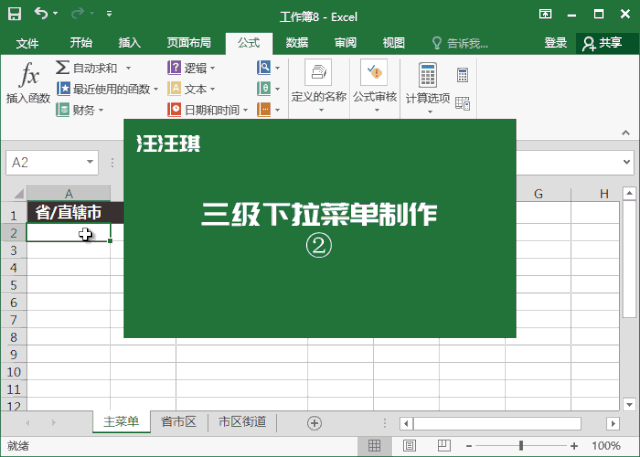The height and width of the screenshot is (457, 640).
Task: Select the 省市区 sheet tab
Action: (x=179, y=422)
